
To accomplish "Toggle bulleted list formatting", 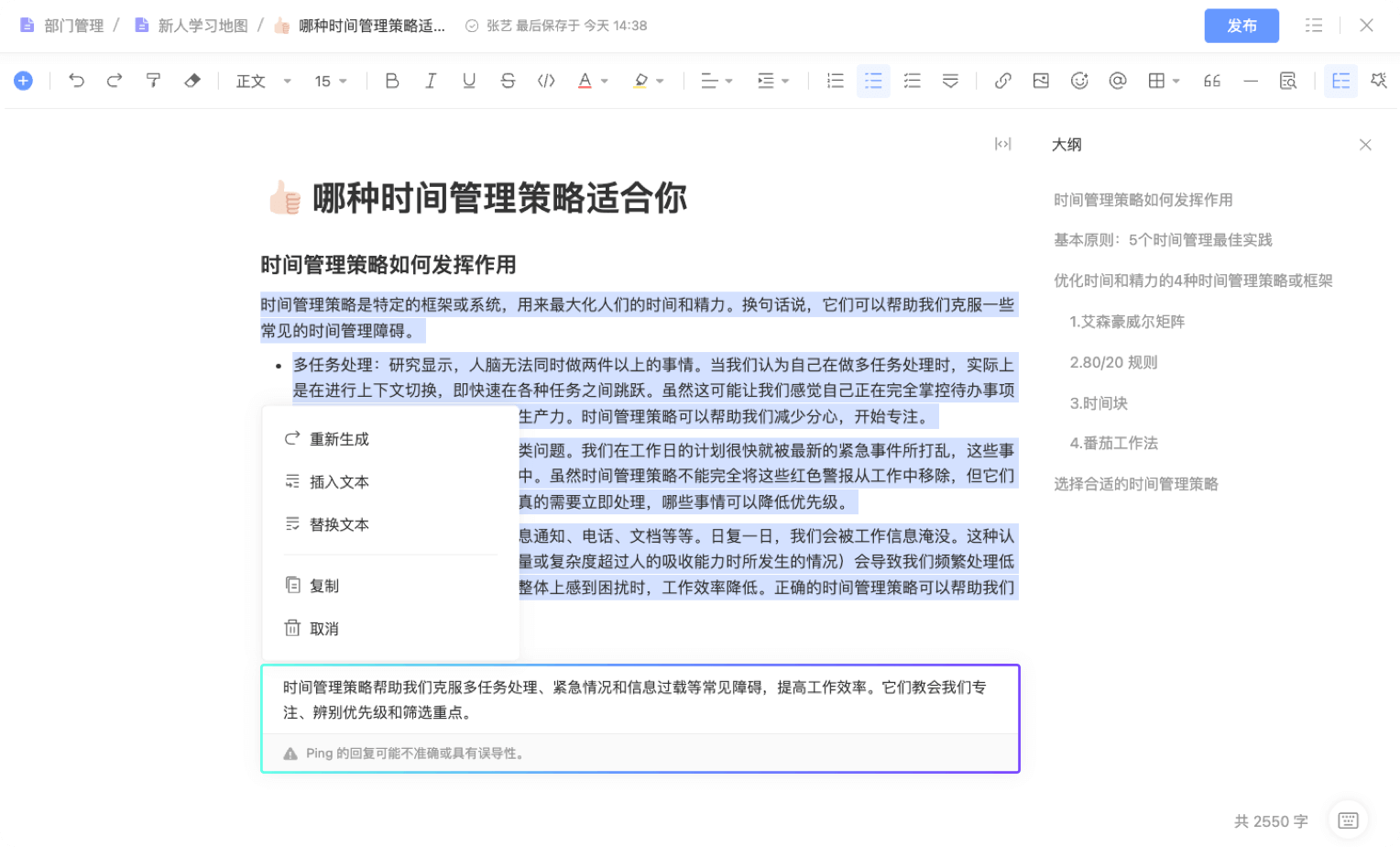I will (873, 81).
